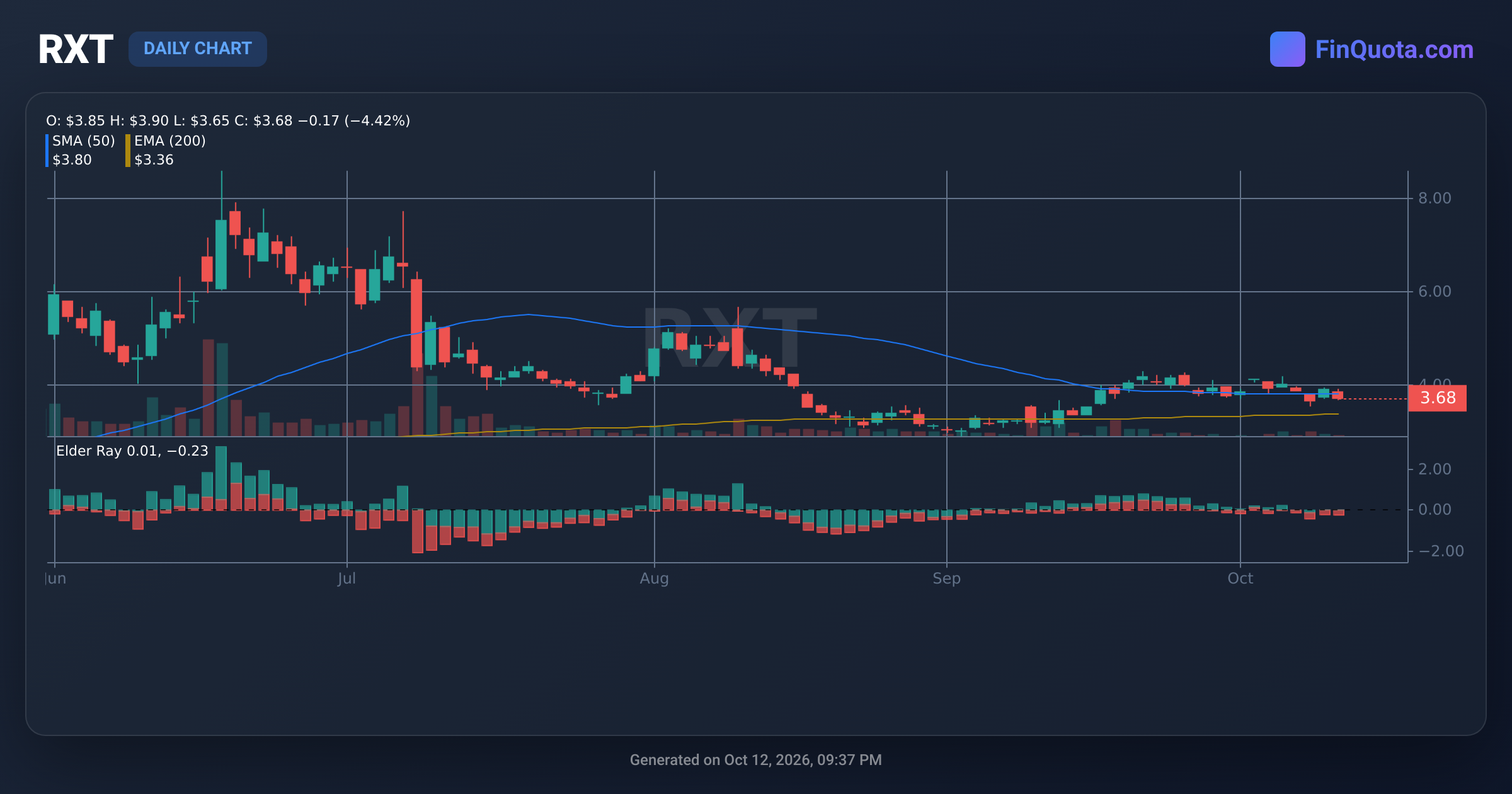The height and width of the screenshot is (794, 1512).
Task: Click the Oct date axis label
Action: [x=1240, y=578]
